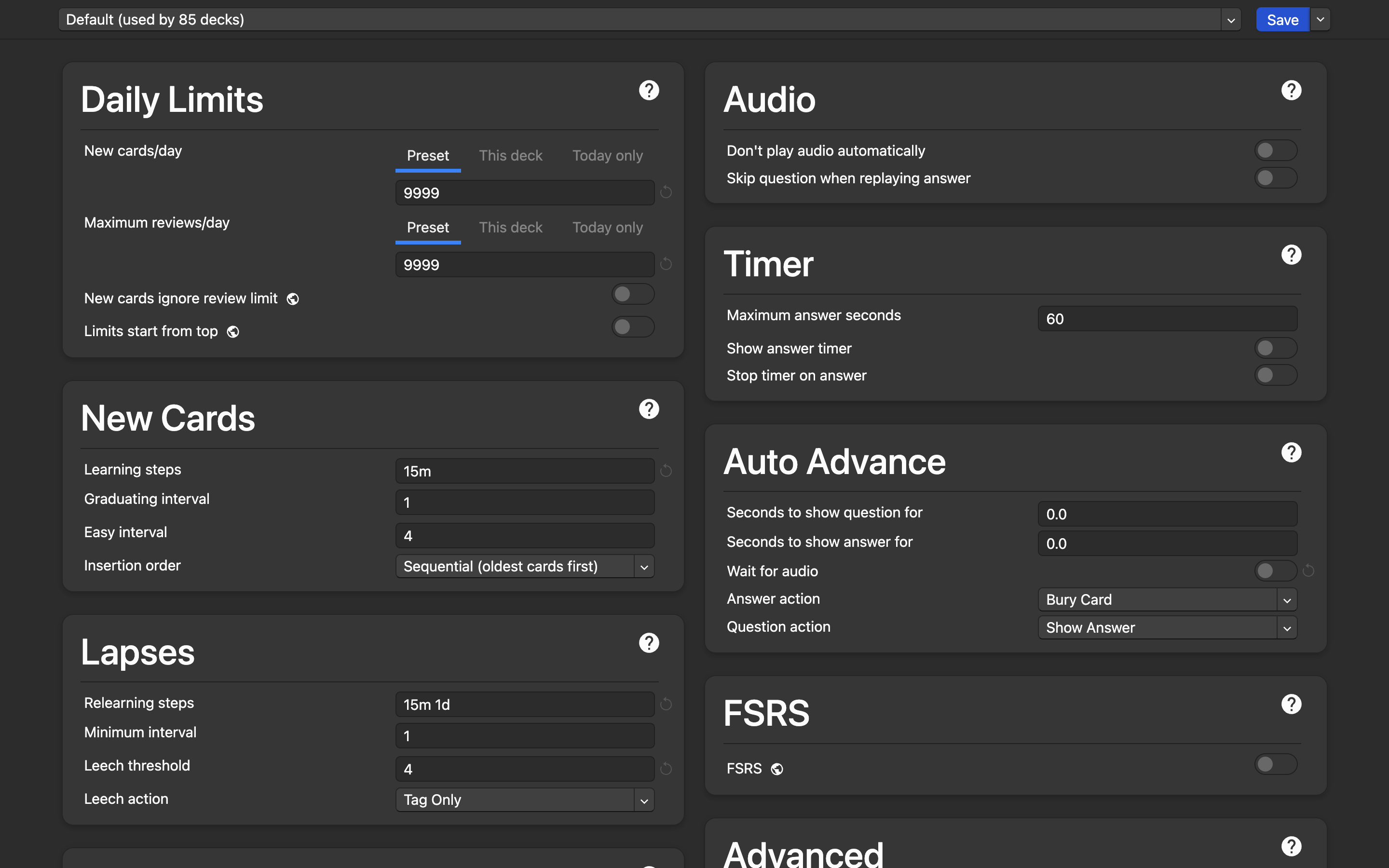This screenshot has height=868, width=1389.
Task: Open New Cards help question mark
Action: coord(649,409)
